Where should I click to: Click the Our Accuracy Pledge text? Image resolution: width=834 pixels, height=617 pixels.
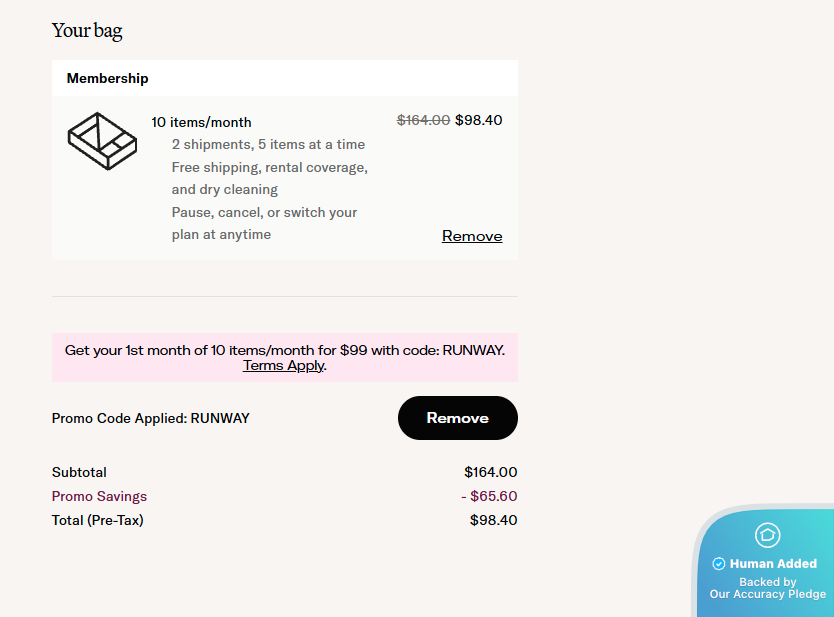click(768, 594)
